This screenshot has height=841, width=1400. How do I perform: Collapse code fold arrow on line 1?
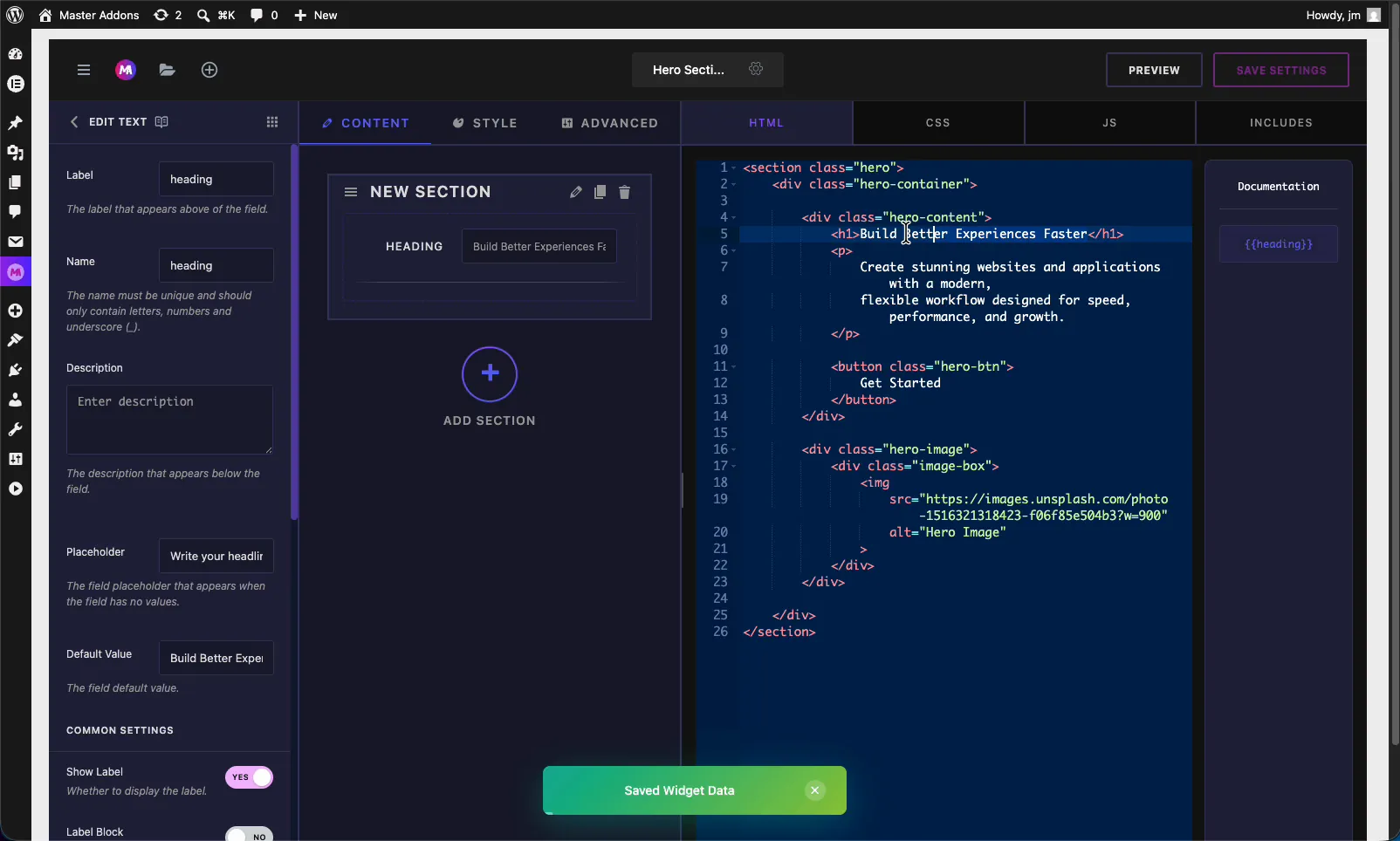[734, 168]
